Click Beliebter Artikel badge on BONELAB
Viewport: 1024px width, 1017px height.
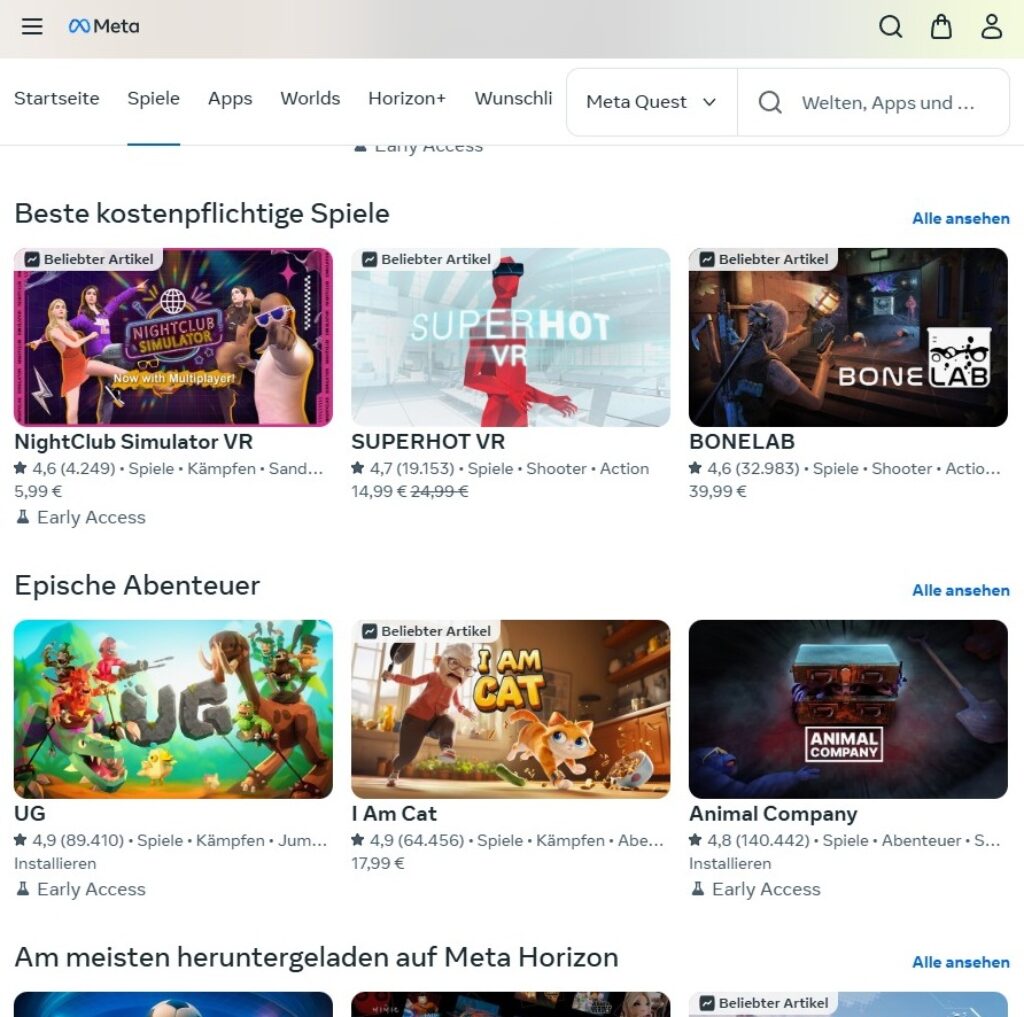pos(763,259)
